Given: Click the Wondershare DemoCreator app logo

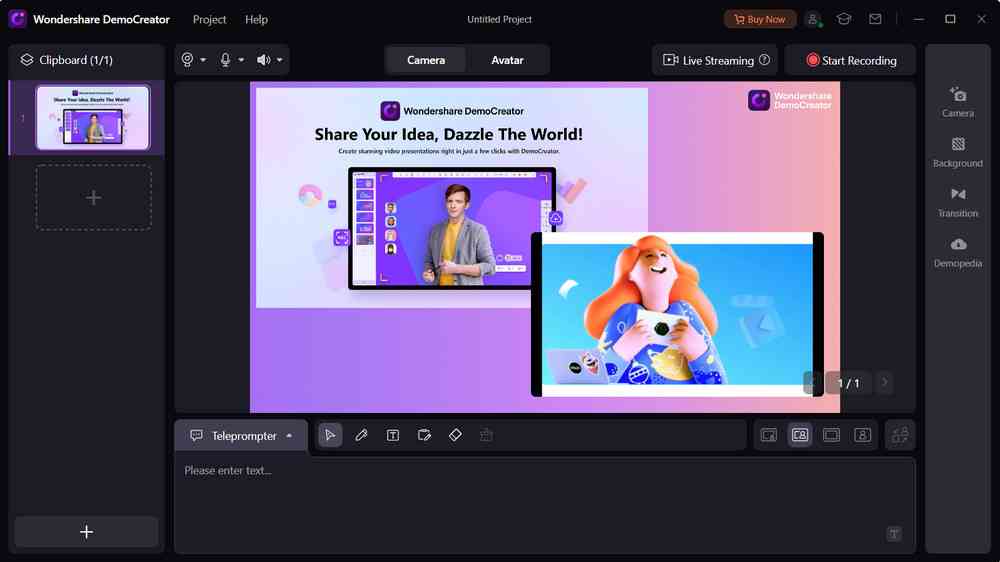Looking at the screenshot, I should pos(18,19).
